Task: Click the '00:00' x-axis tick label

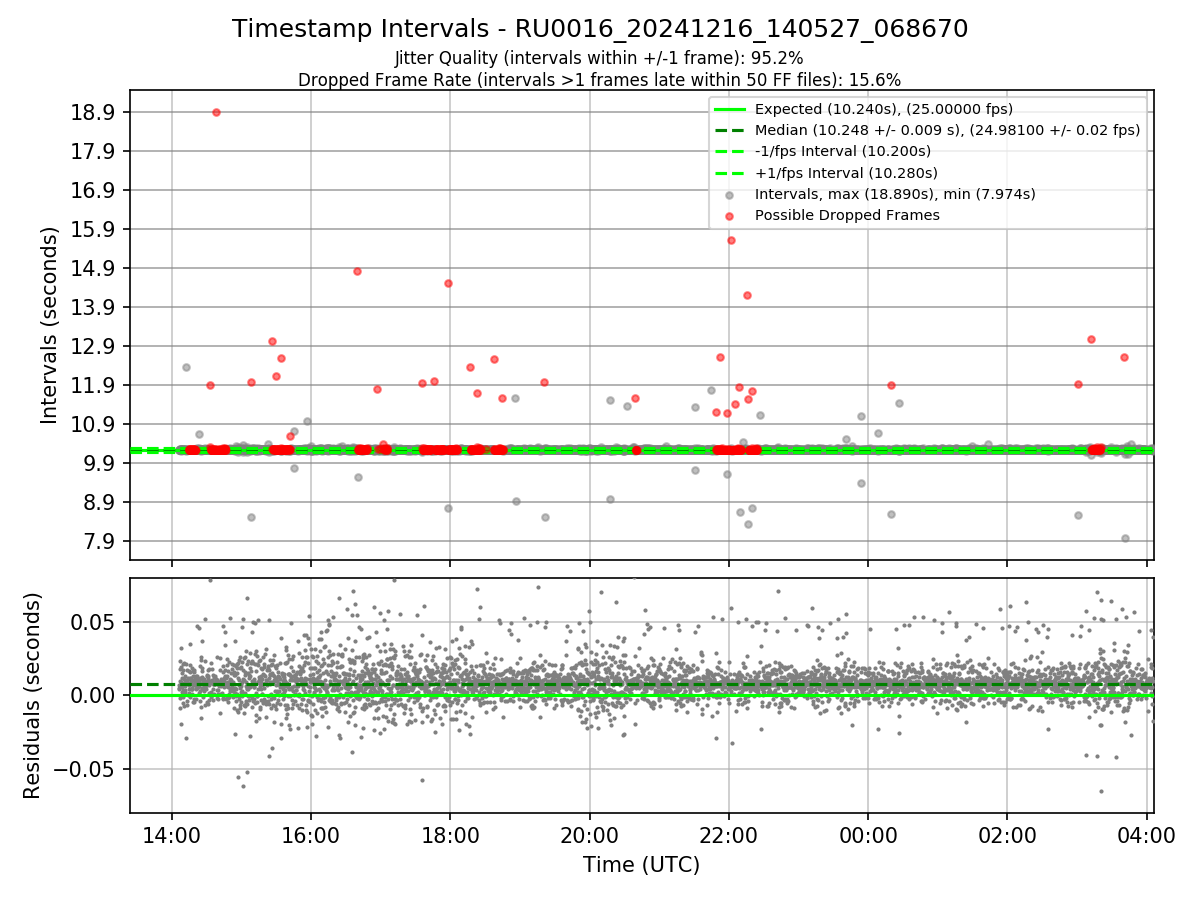Action: click(x=868, y=835)
